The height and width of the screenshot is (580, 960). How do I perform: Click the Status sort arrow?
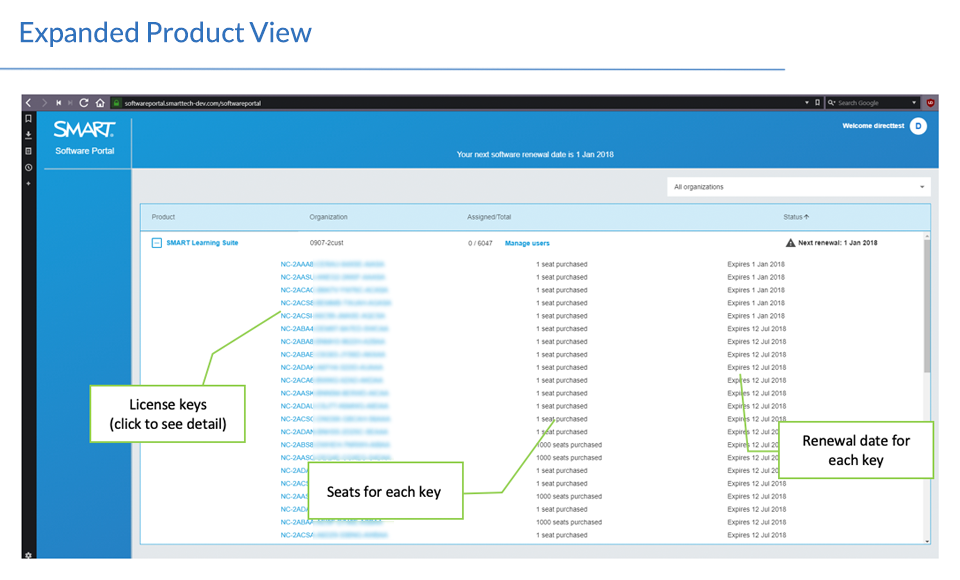tap(806, 217)
